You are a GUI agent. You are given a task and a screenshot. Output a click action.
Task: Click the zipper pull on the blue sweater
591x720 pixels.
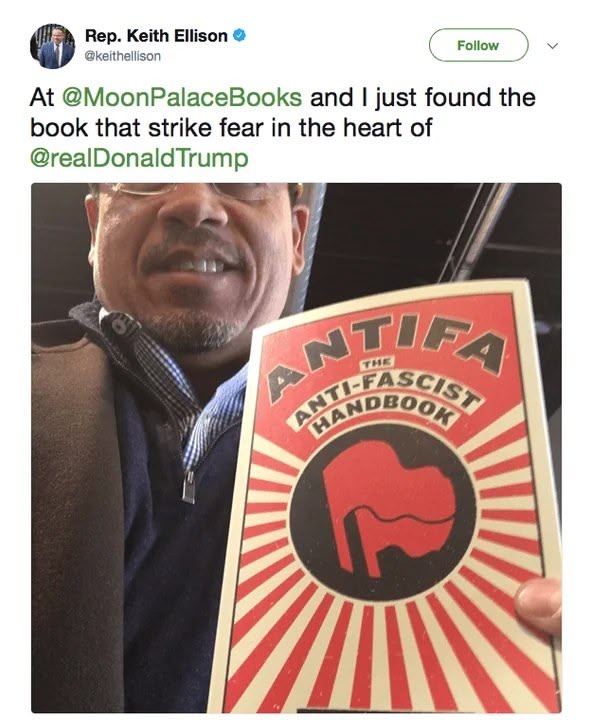[x=188, y=486]
